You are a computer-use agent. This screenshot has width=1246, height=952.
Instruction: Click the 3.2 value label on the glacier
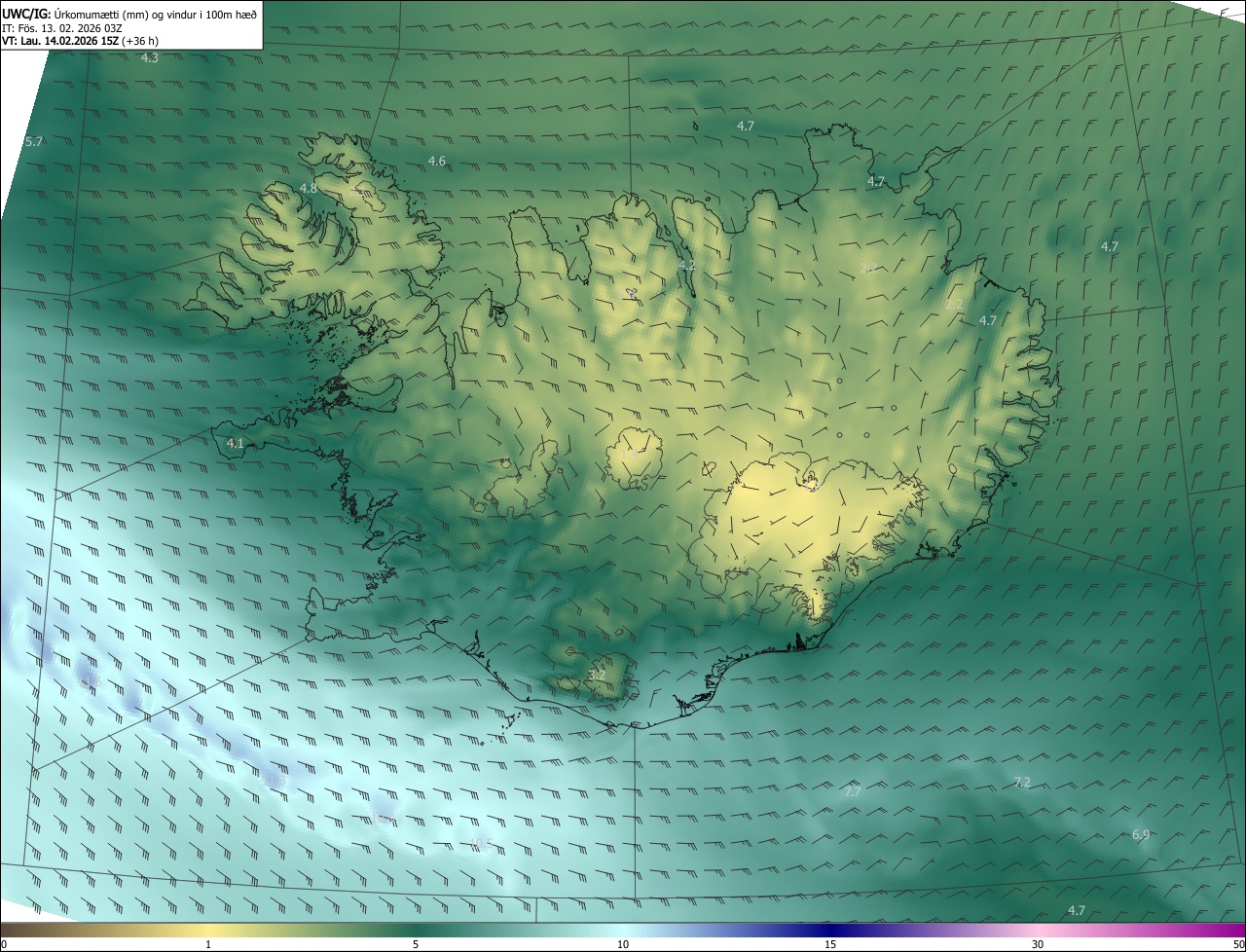[597, 675]
